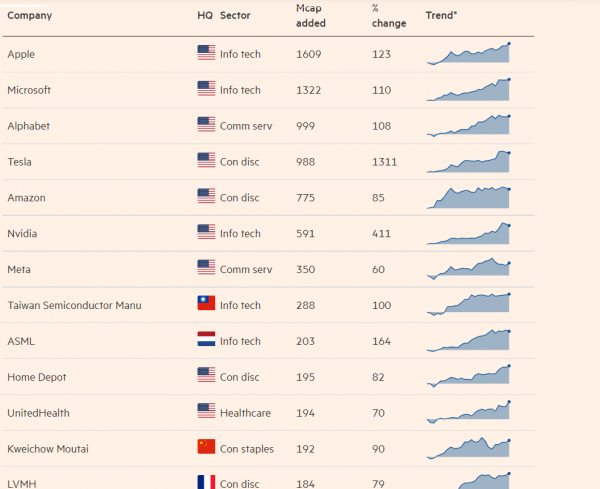Click the US flag in Apple row

pos(206,53)
